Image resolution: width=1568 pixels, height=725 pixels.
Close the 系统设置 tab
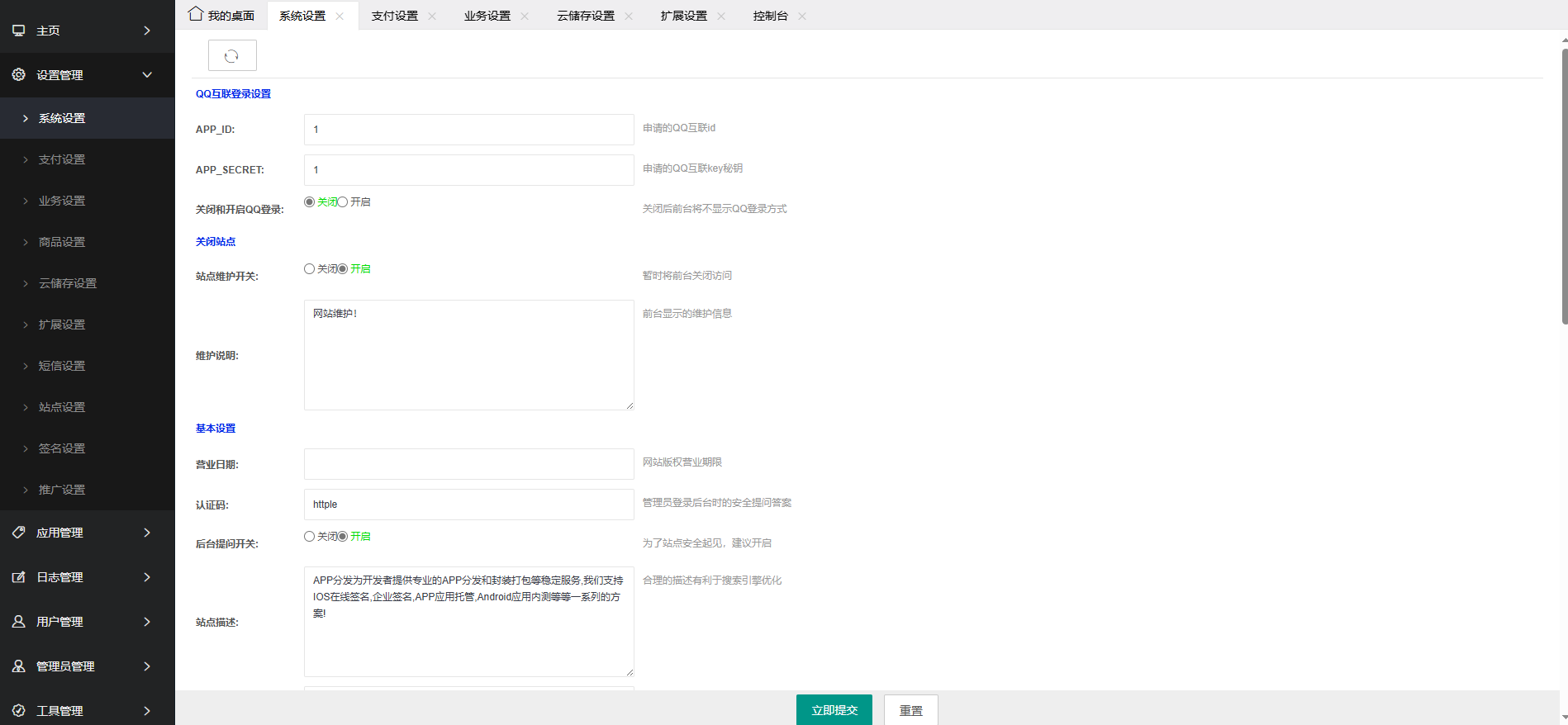[340, 17]
